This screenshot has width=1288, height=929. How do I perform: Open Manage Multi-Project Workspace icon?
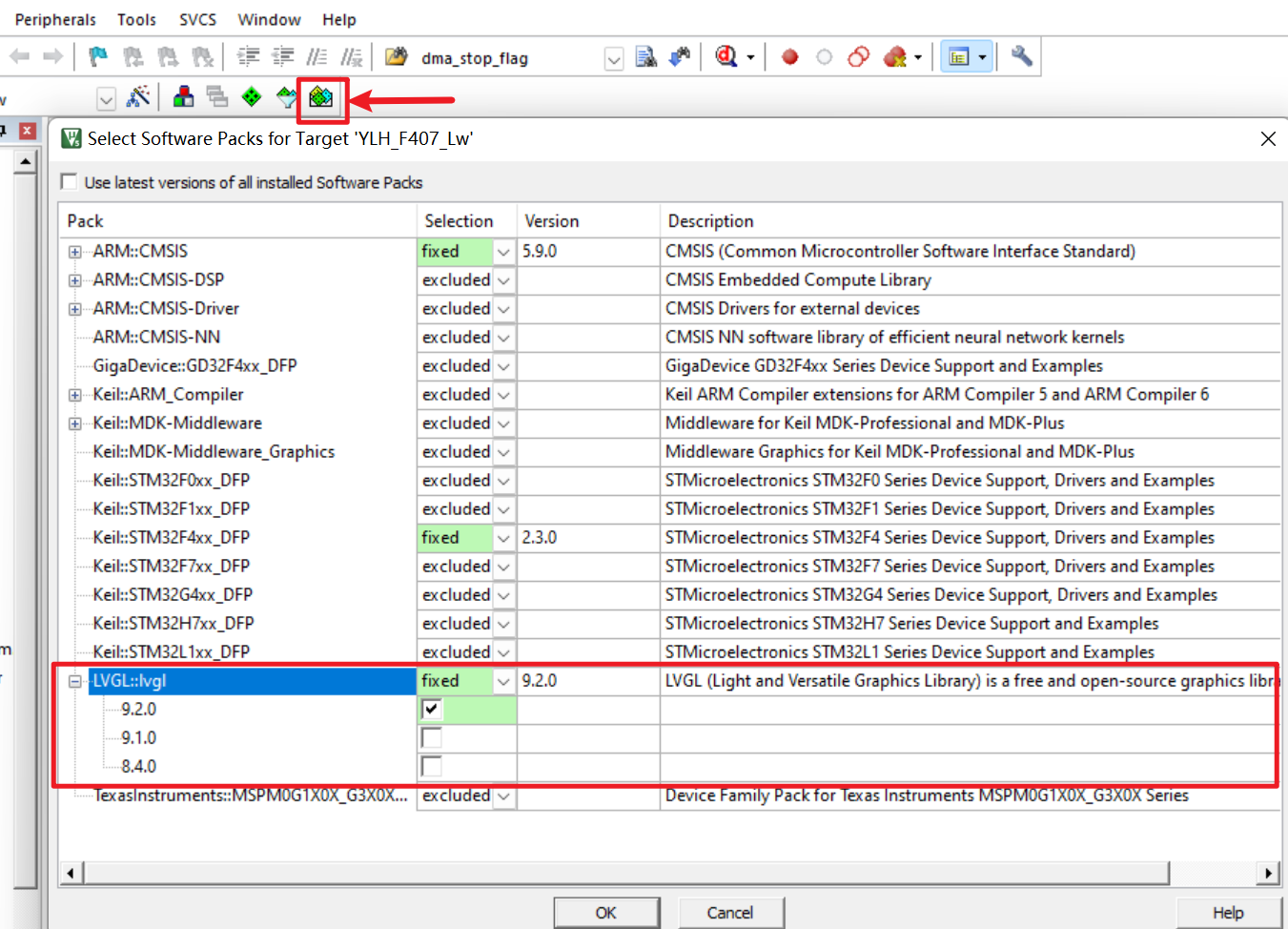[217, 96]
